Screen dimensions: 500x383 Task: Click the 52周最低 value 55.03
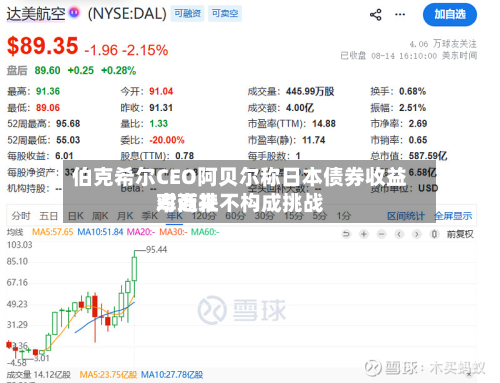point(68,140)
